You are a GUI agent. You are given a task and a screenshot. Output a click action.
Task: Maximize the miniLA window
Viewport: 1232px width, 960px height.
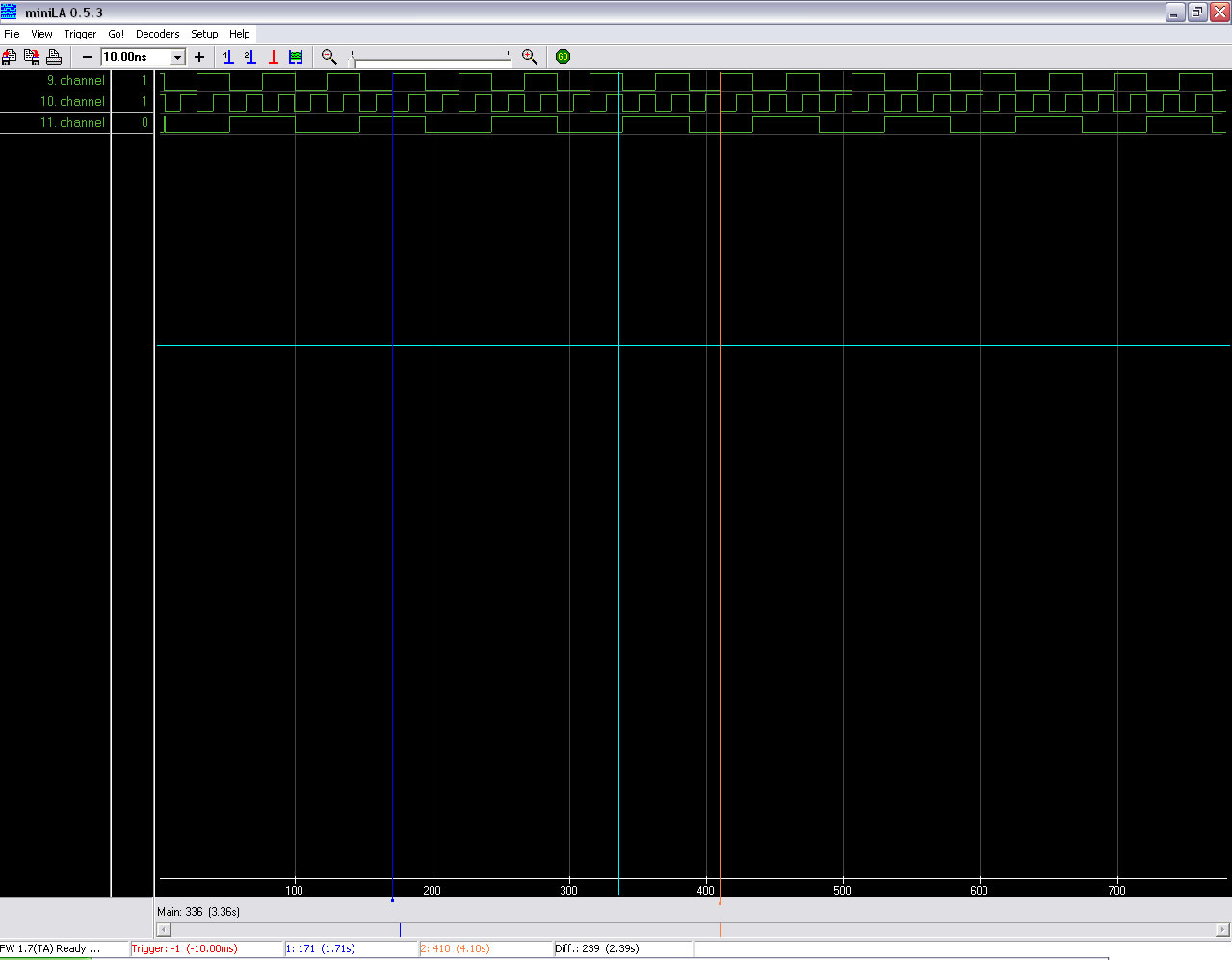1197,12
